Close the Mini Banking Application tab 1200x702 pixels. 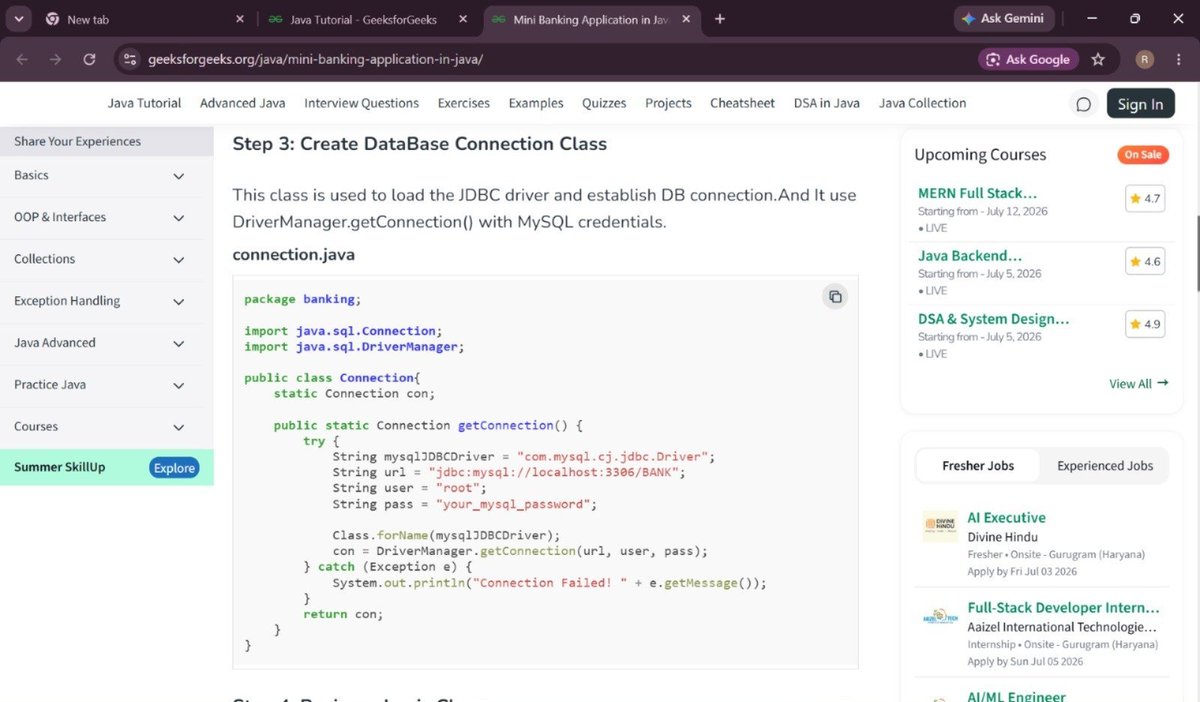pyautogui.click(x=687, y=19)
